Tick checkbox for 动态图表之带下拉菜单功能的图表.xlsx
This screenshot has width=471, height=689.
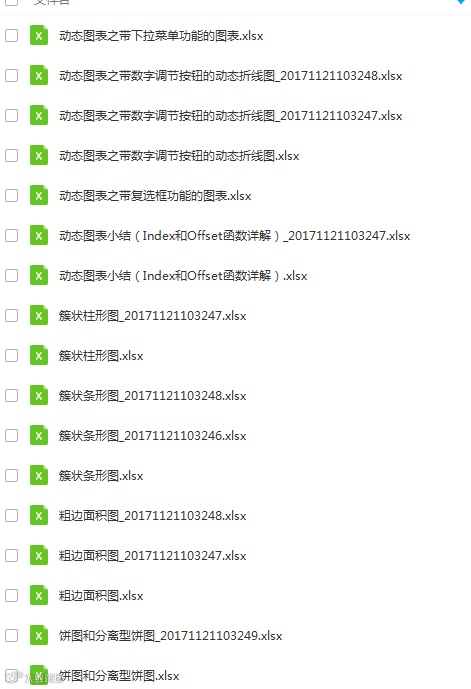click(x=11, y=36)
